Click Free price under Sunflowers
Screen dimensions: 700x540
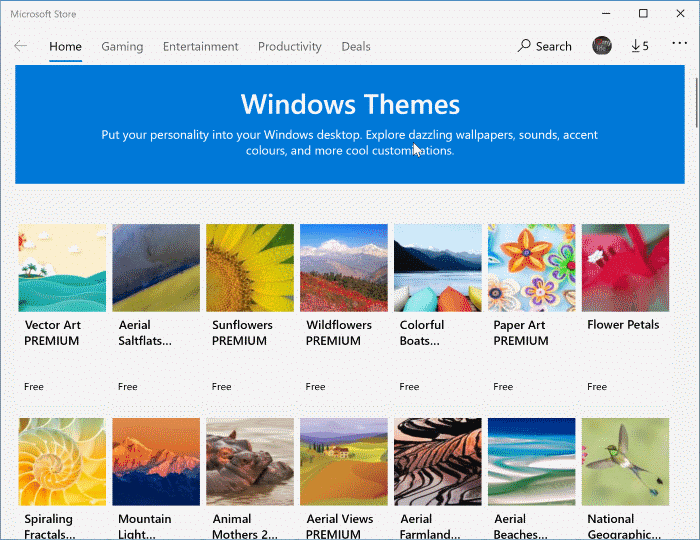(221, 386)
